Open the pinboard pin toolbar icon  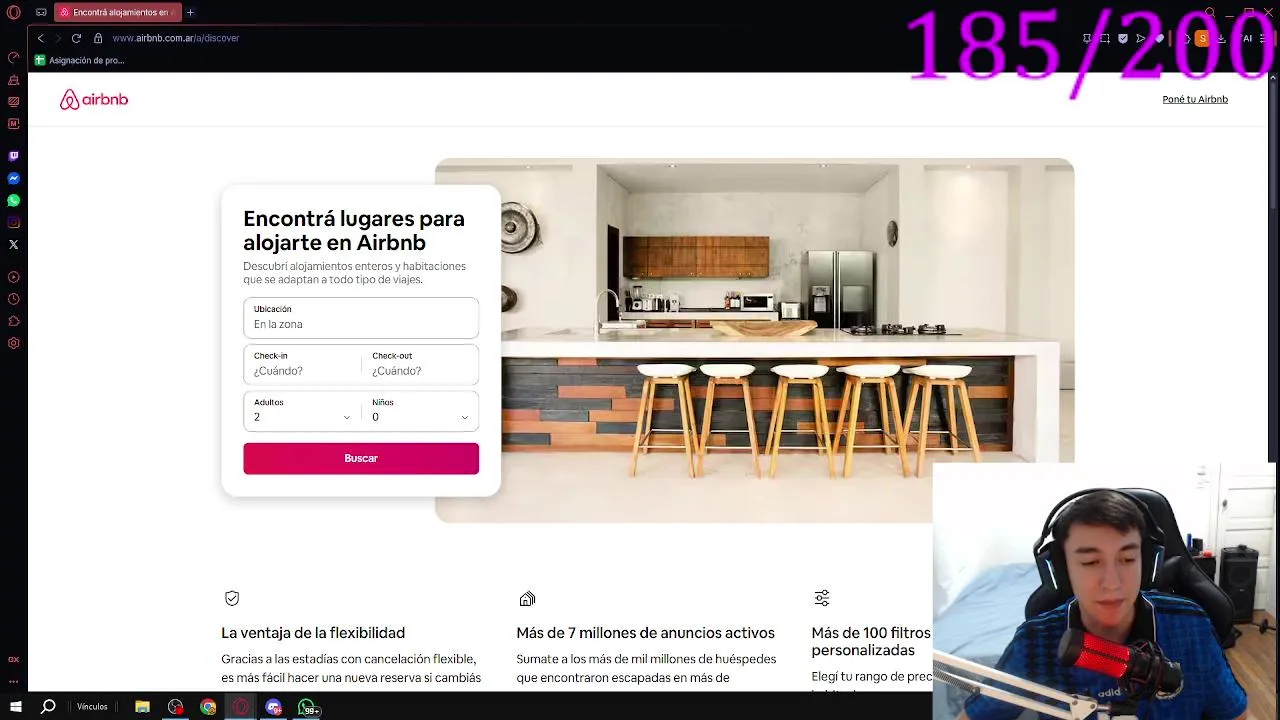pyautogui.click(x=1087, y=38)
